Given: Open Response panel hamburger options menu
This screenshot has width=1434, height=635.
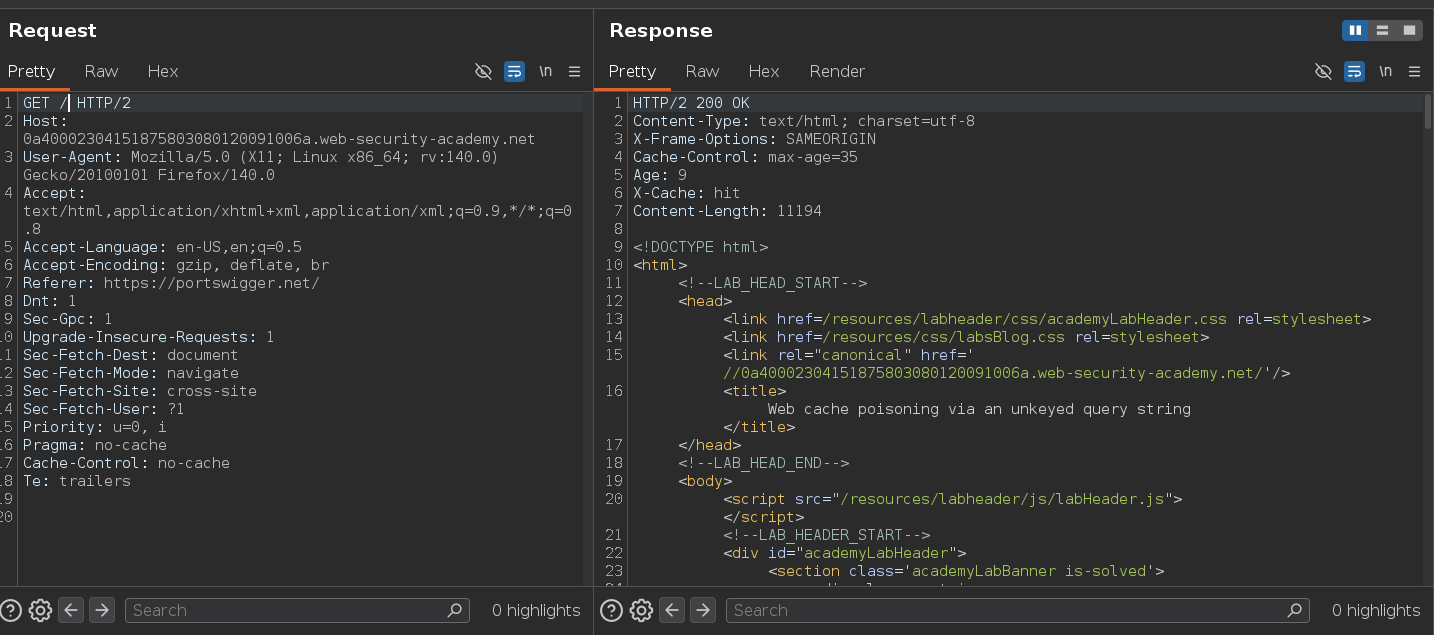Looking at the screenshot, I should pos(1414,71).
